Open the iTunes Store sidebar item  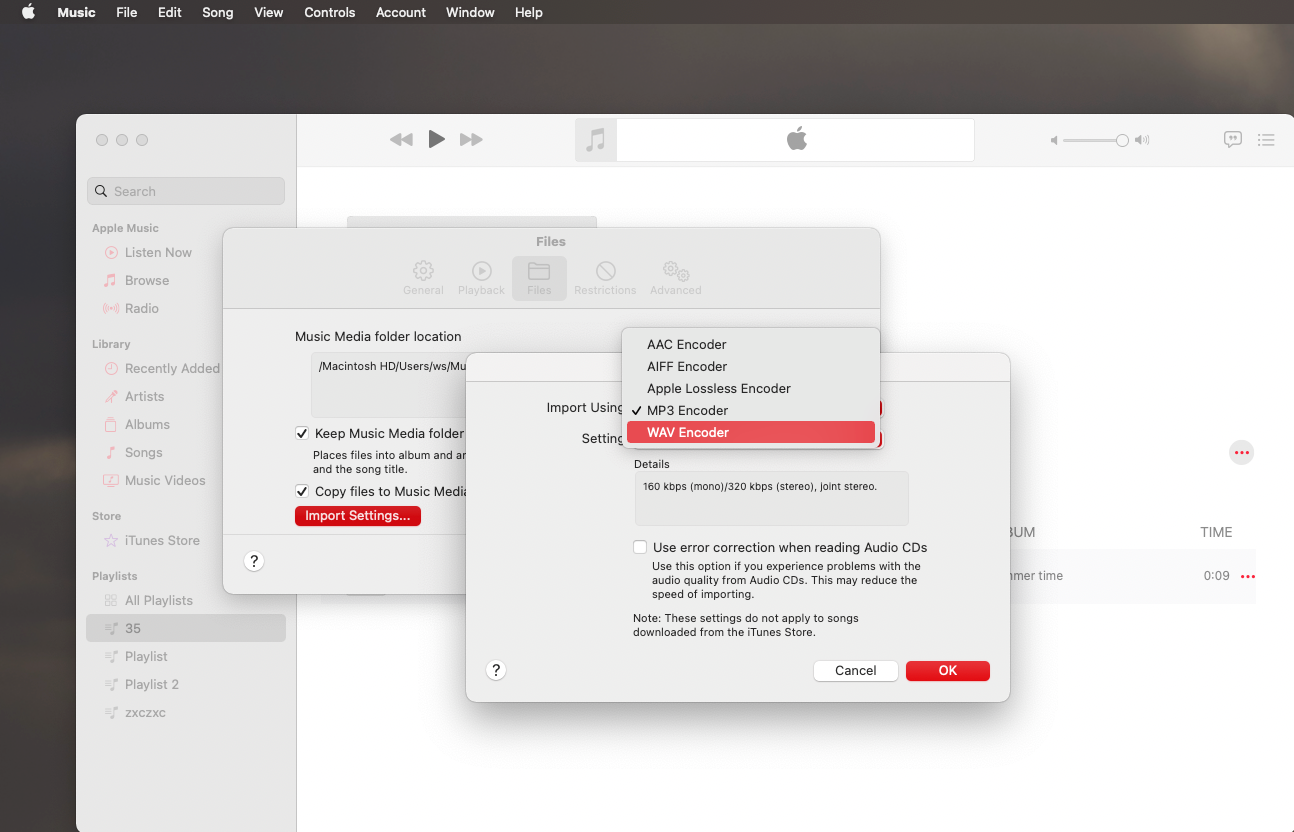[x=162, y=540]
